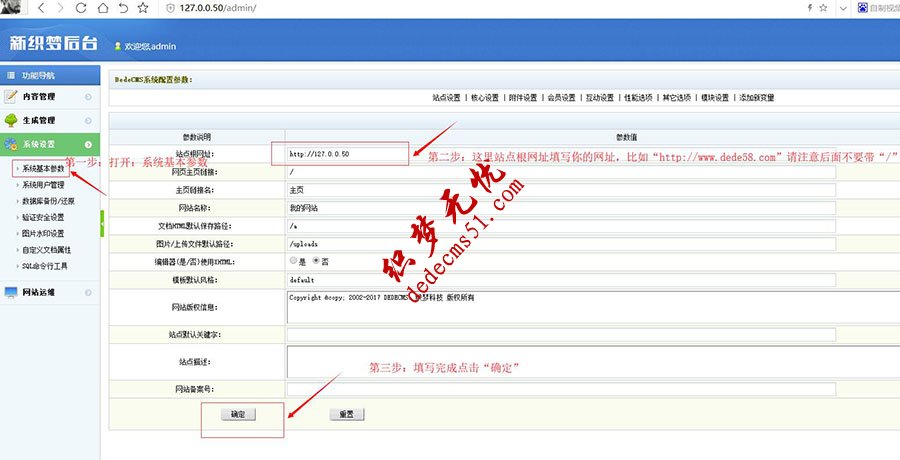Image resolution: width=900 pixels, height=460 pixels.
Task: Switch to the 附件设置 tab
Action: coord(523,98)
